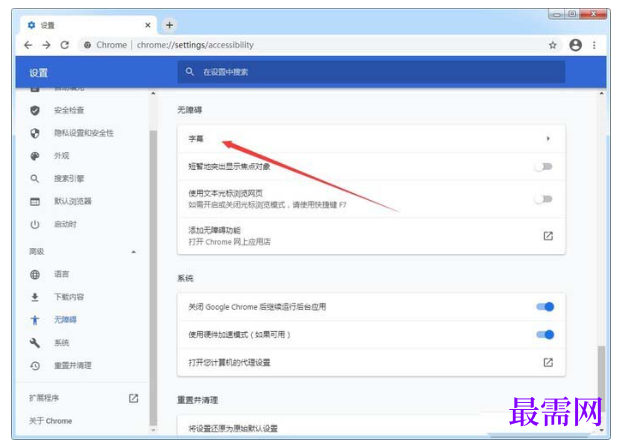
Task: Open the profile avatar menu
Action: point(575,45)
